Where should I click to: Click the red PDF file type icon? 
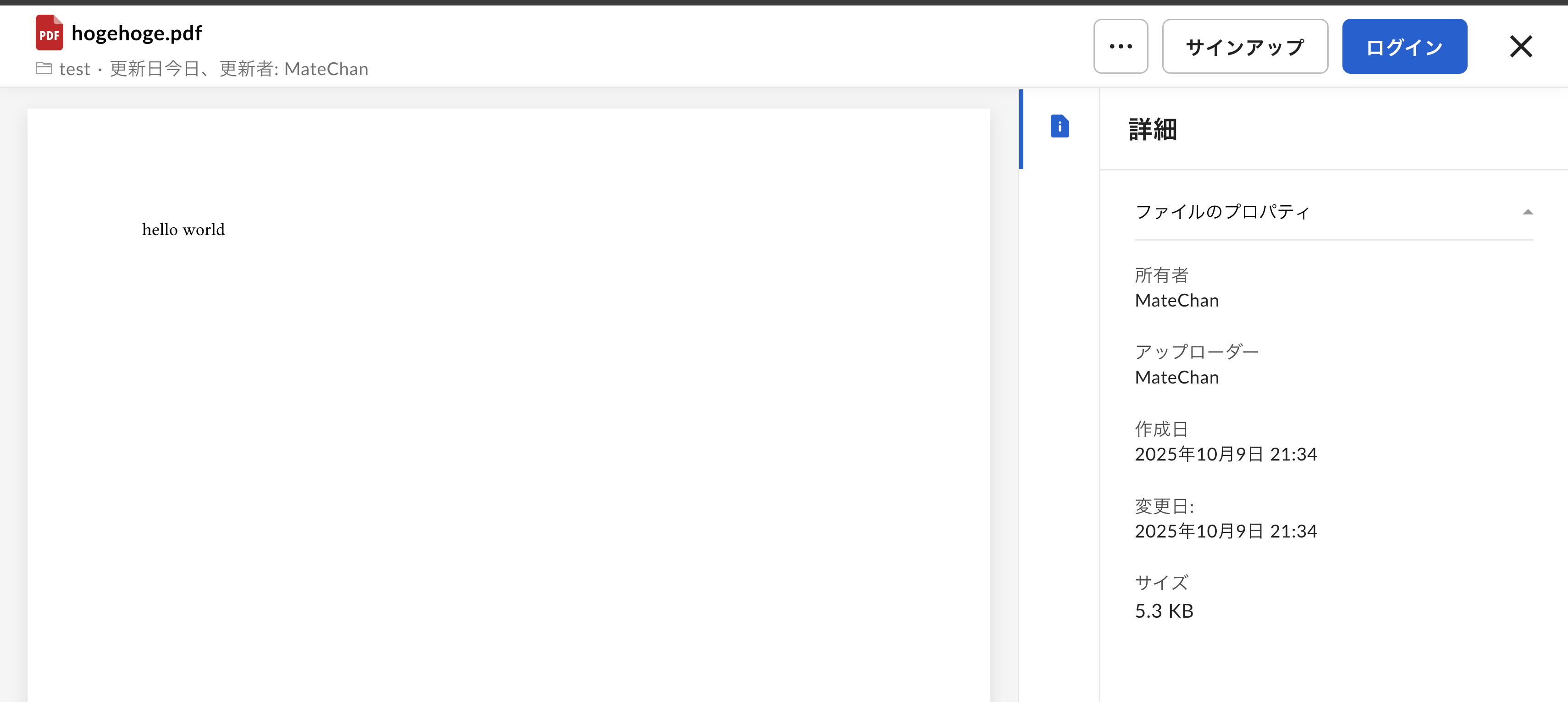coord(50,33)
